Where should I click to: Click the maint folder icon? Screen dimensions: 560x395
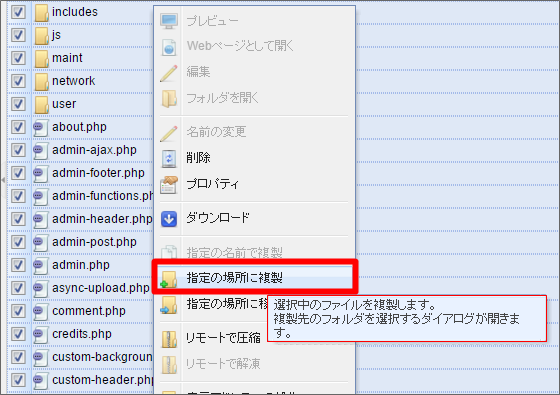pyautogui.click(x=41, y=59)
